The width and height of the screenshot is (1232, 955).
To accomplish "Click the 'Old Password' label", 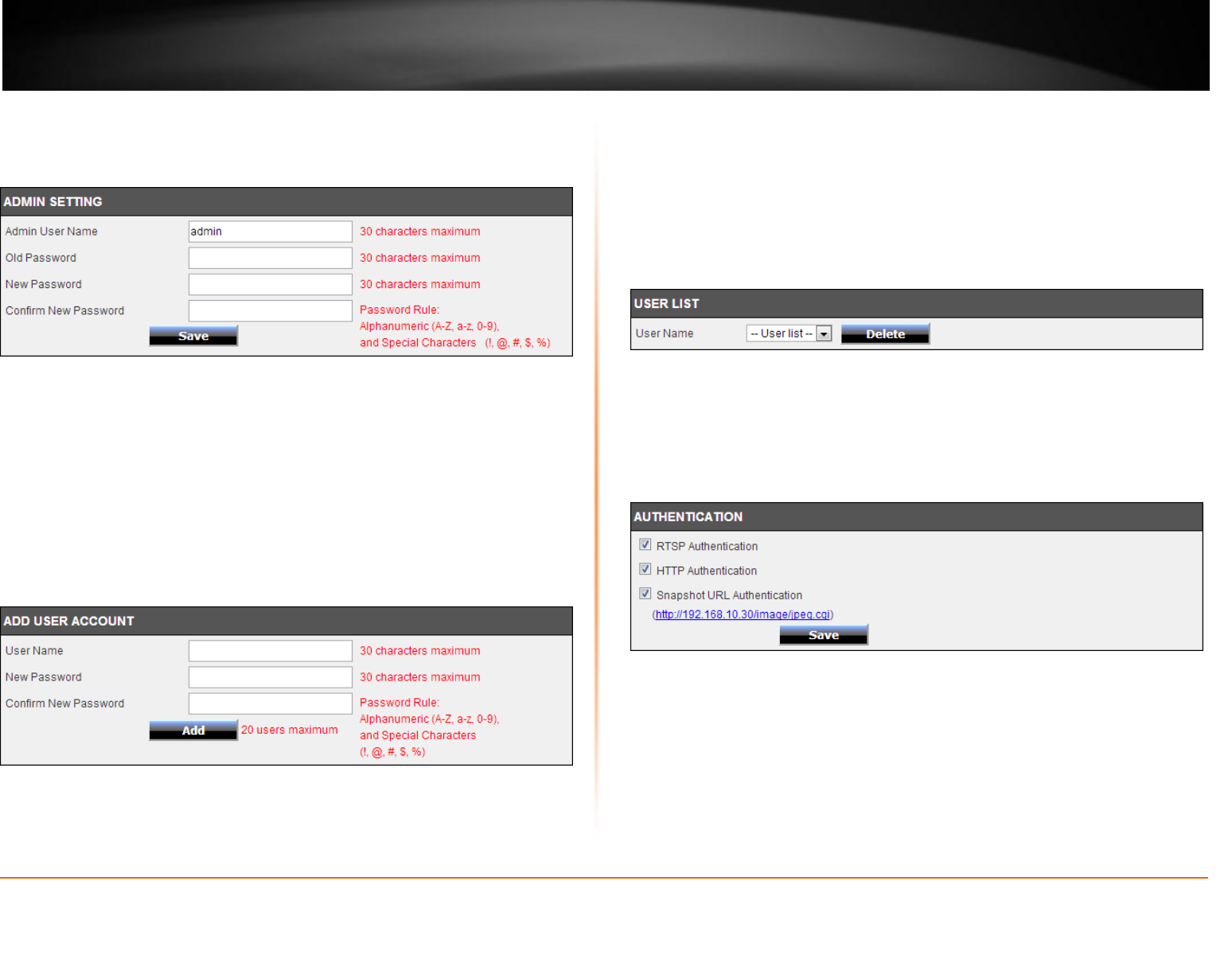I will coord(41,258).
